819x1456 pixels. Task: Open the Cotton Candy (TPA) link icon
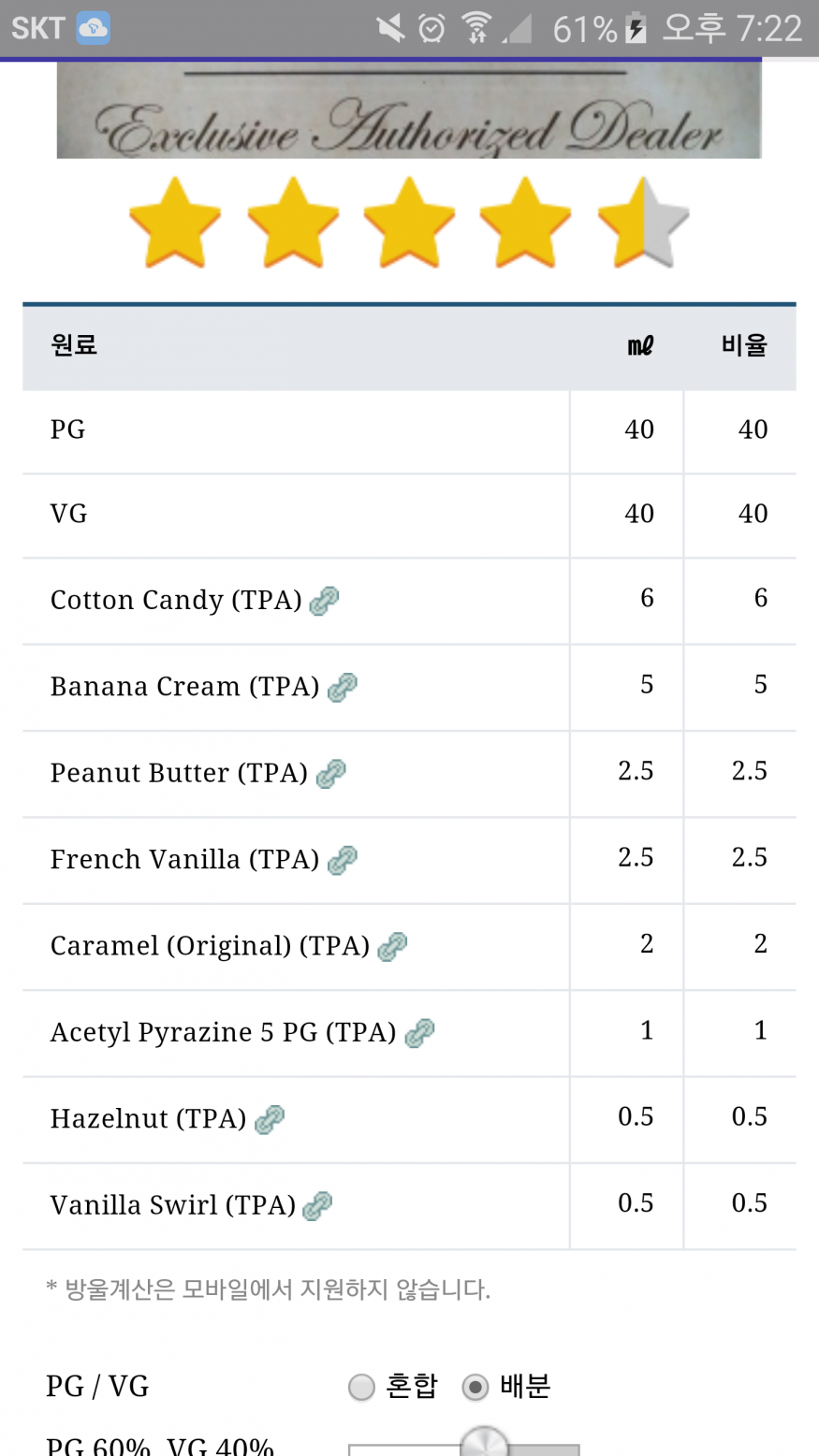(324, 600)
